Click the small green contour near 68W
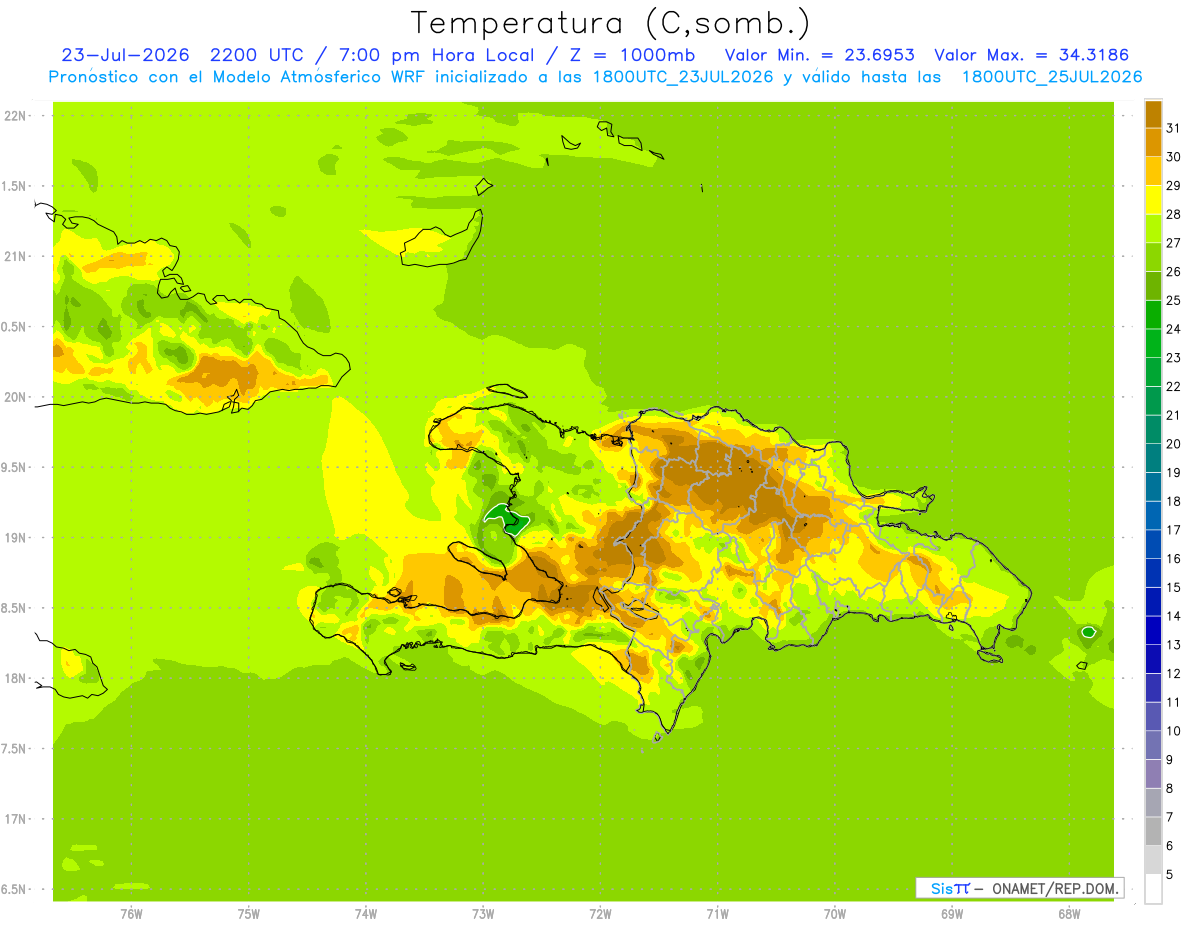This screenshot has width=1200, height=927. [1089, 632]
